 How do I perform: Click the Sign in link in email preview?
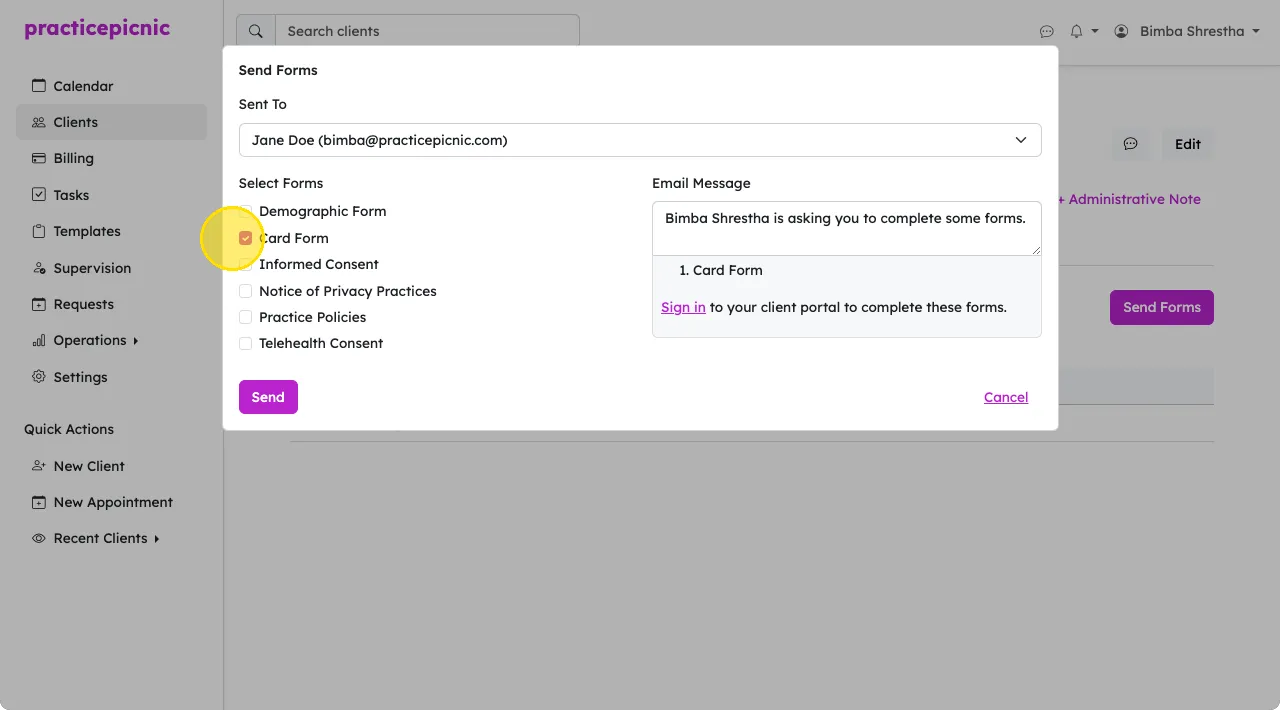pos(683,307)
